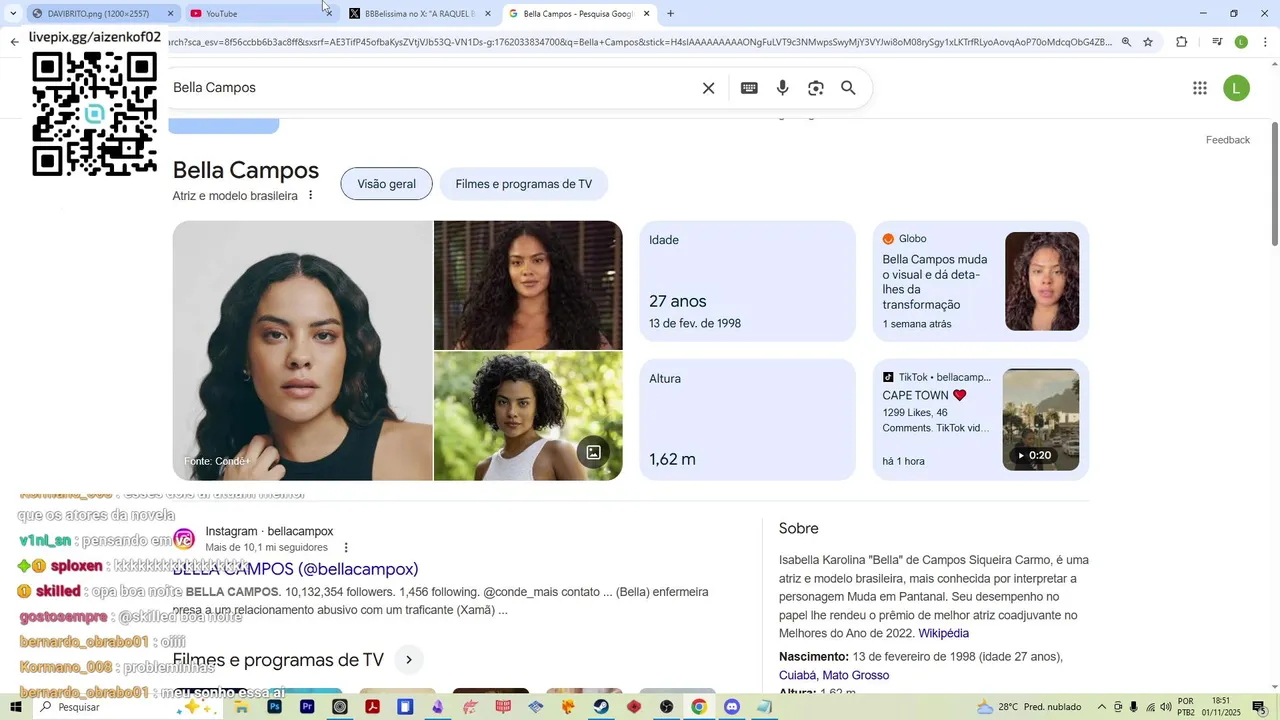Viewport: 1280px width, 720px height.
Task: Open OBS Studio from the taskbar
Action: 666,707
